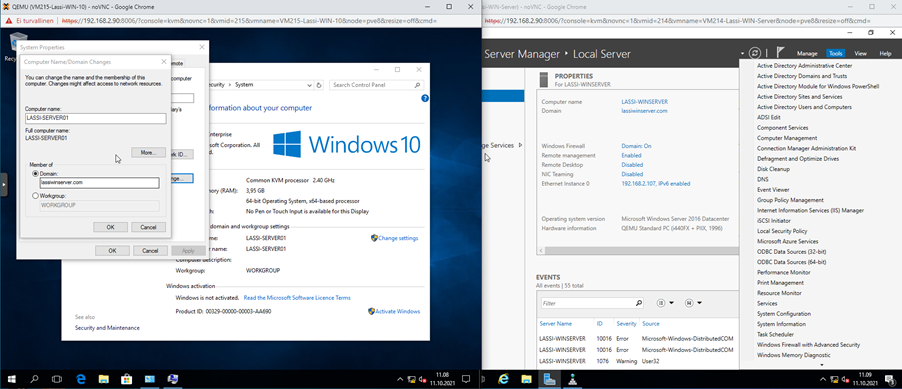The image size is (902, 389).
Task: Open the View menu in Server Manager
Action: coord(860,54)
